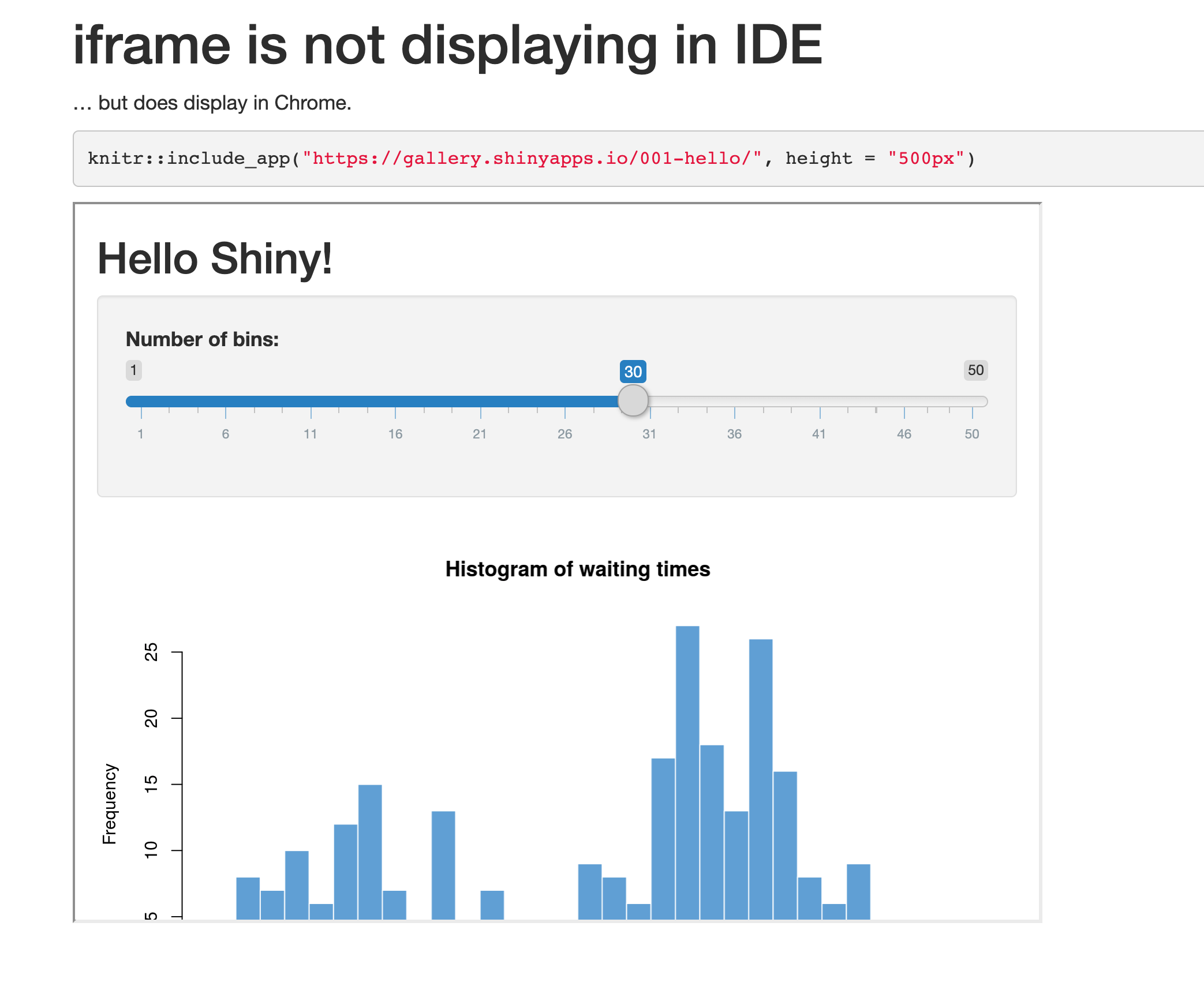Click the tick label 16 under the slider
This screenshot has height=1005, width=1204.
point(395,434)
